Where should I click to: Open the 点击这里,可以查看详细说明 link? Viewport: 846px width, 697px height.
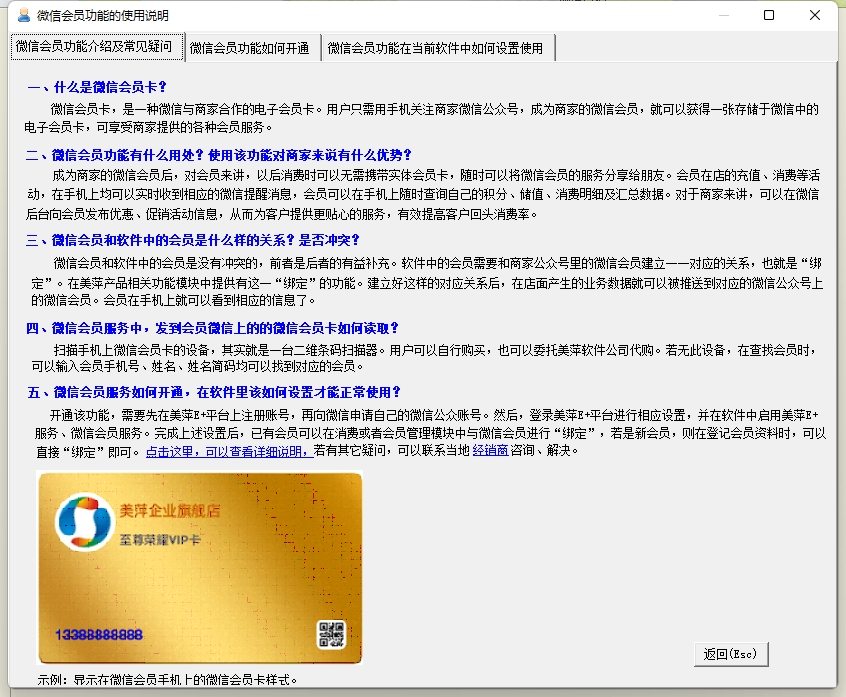click(227, 451)
